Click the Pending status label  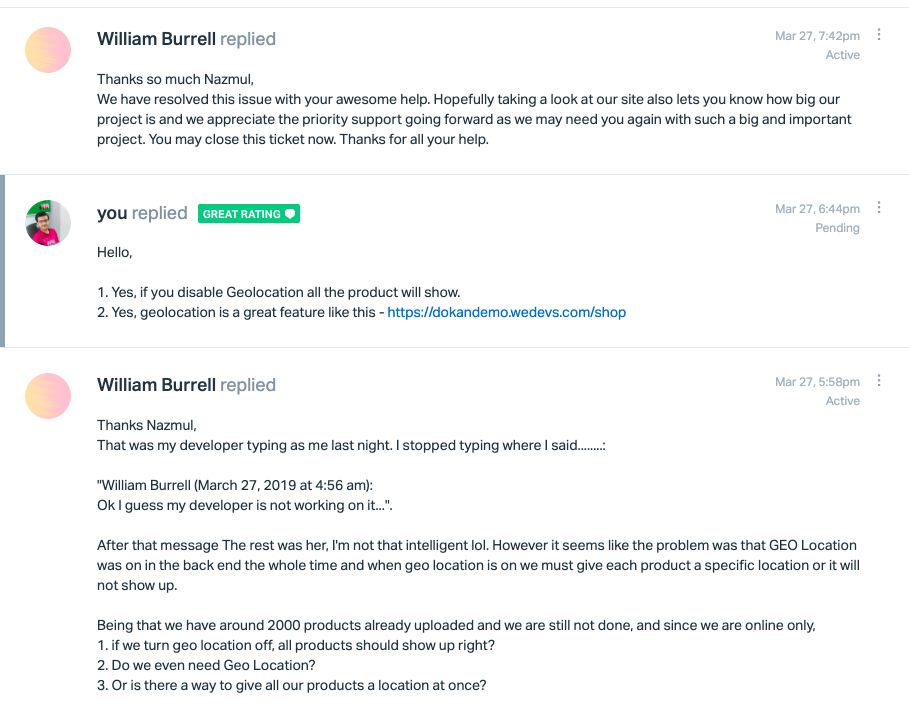tap(837, 228)
